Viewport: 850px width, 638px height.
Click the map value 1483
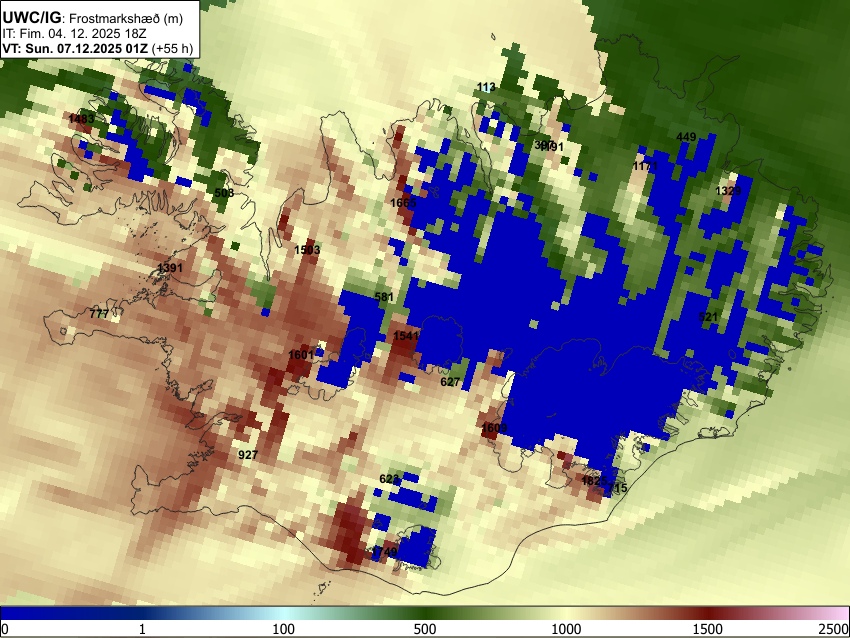(x=81, y=119)
